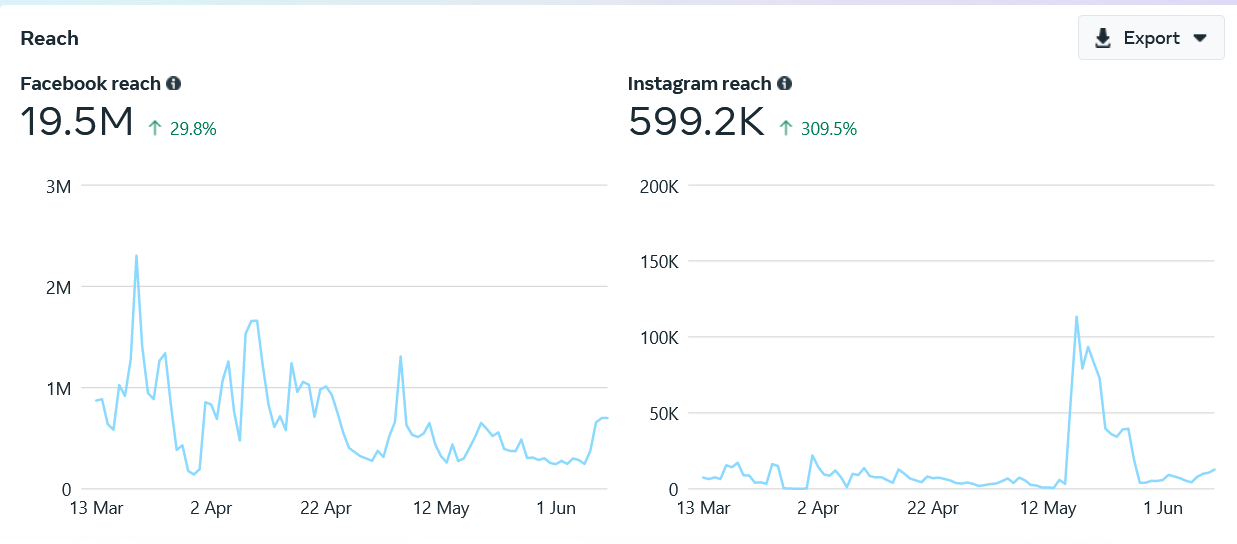Show the Facebook reach info tooltip icon
The width and height of the screenshot is (1237, 544).
pos(174,84)
